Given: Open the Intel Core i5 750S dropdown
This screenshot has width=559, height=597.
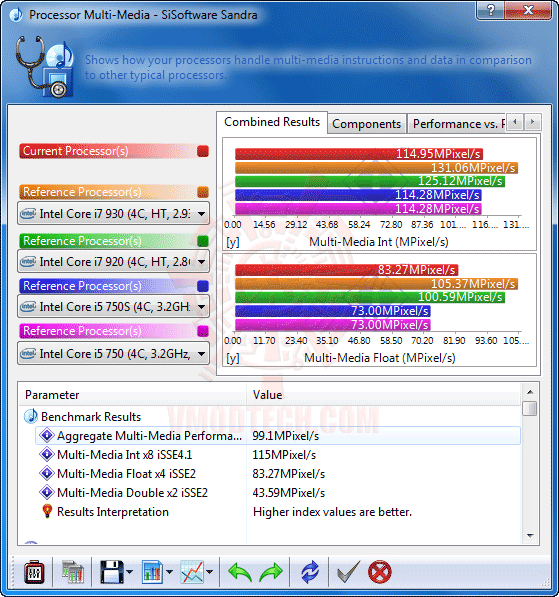Looking at the screenshot, I should [x=113, y=306].
